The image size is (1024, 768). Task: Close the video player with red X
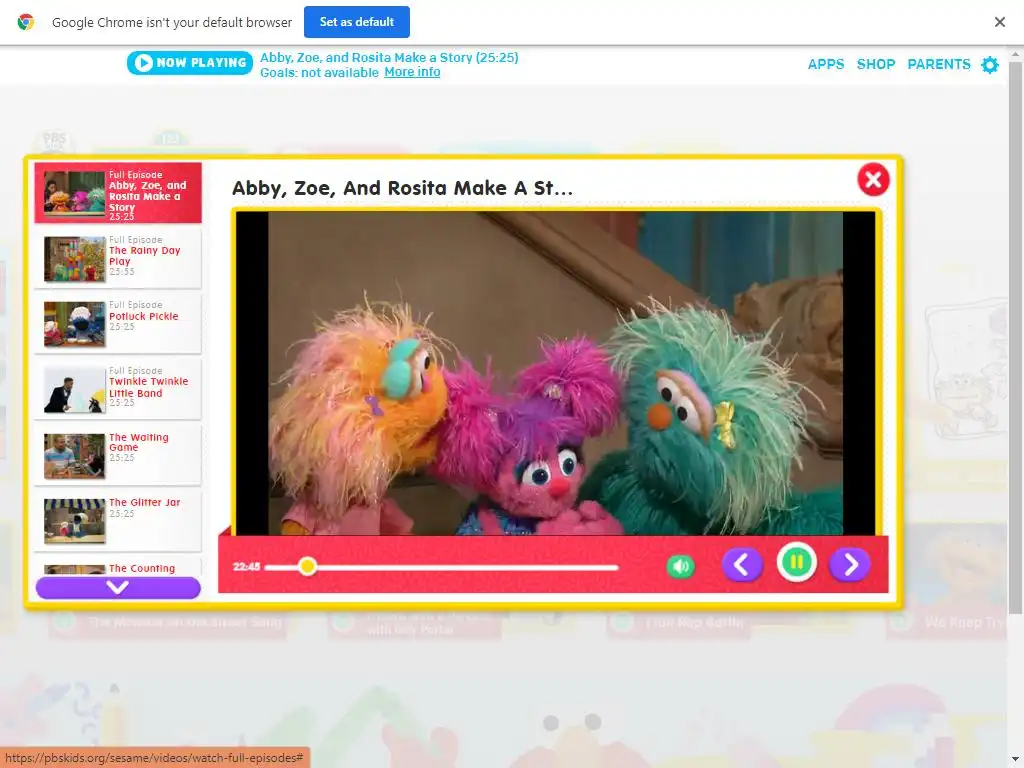point(873,179)
